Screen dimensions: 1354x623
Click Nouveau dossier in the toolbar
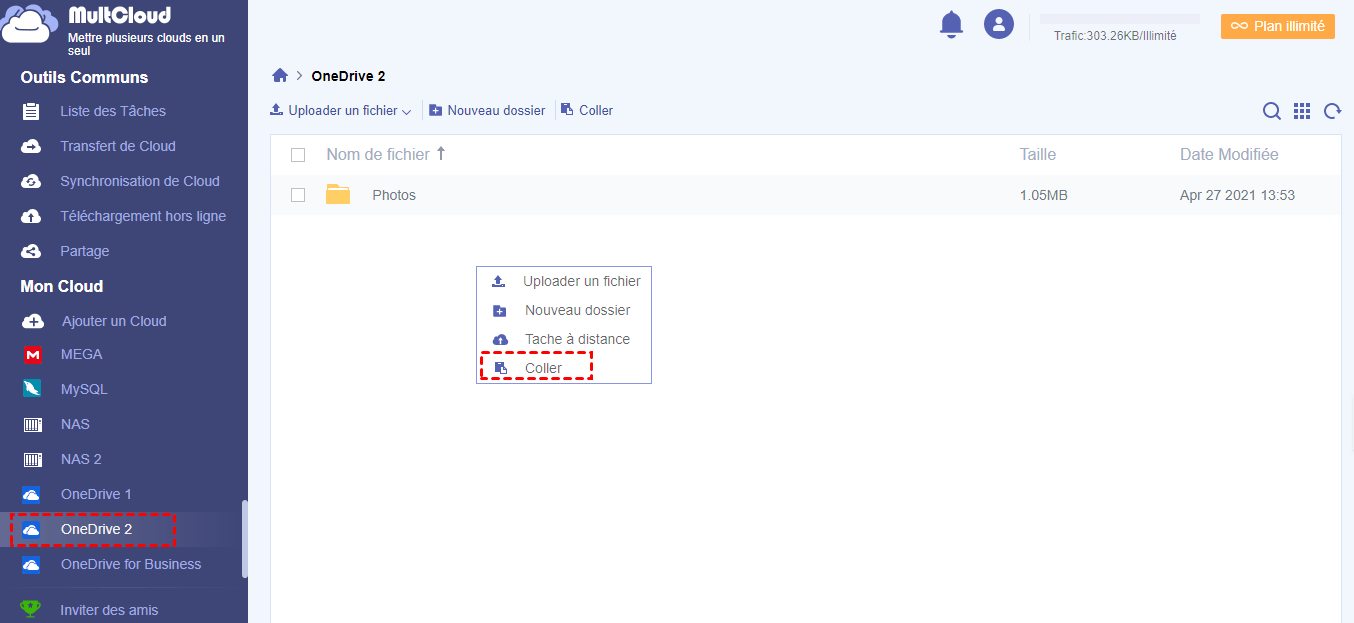click(487, 111)
